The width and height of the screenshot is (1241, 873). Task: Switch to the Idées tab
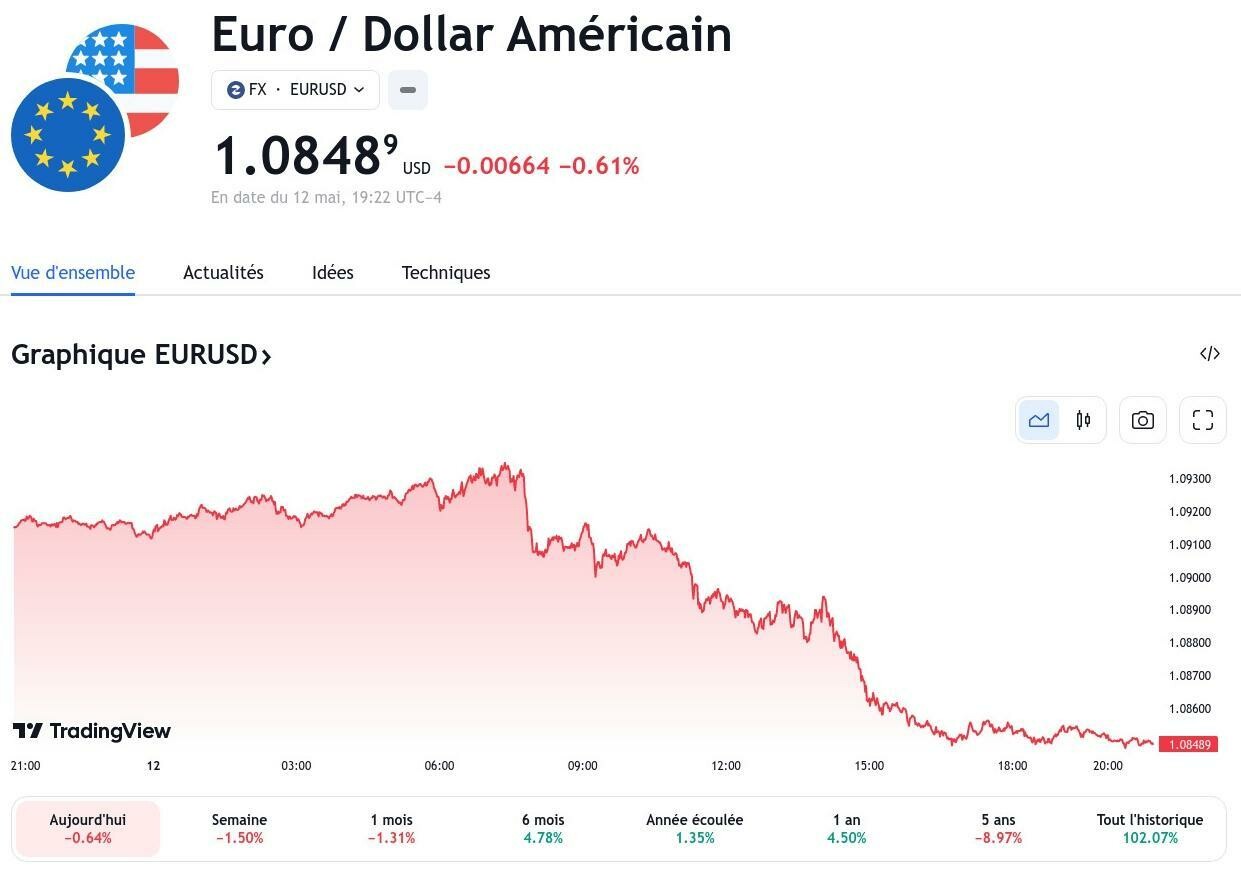(333, 273)
